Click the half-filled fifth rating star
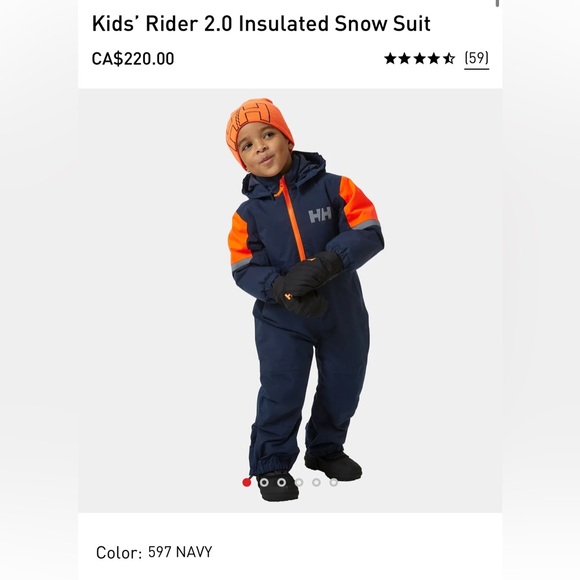Screen dimensions: 580x580 449,58
